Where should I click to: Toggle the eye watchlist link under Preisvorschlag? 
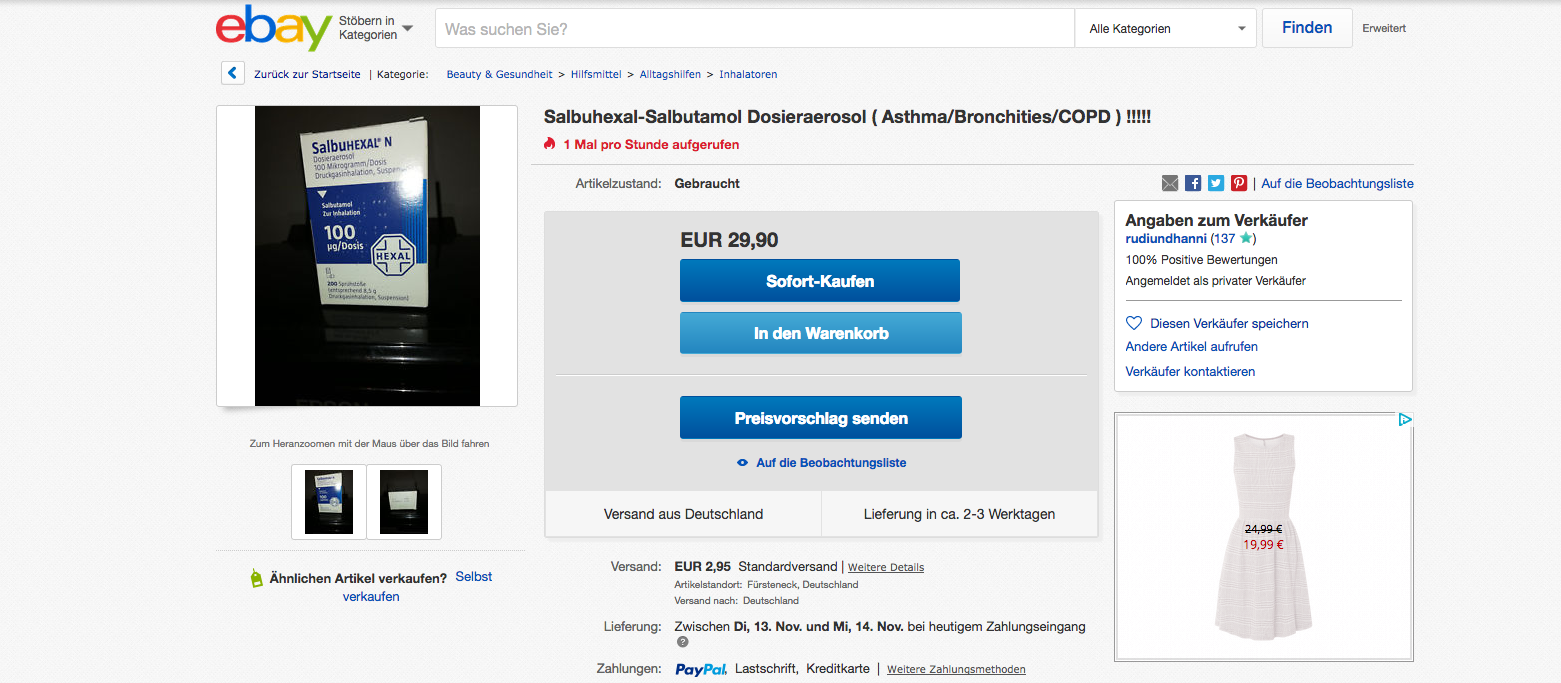822,463
